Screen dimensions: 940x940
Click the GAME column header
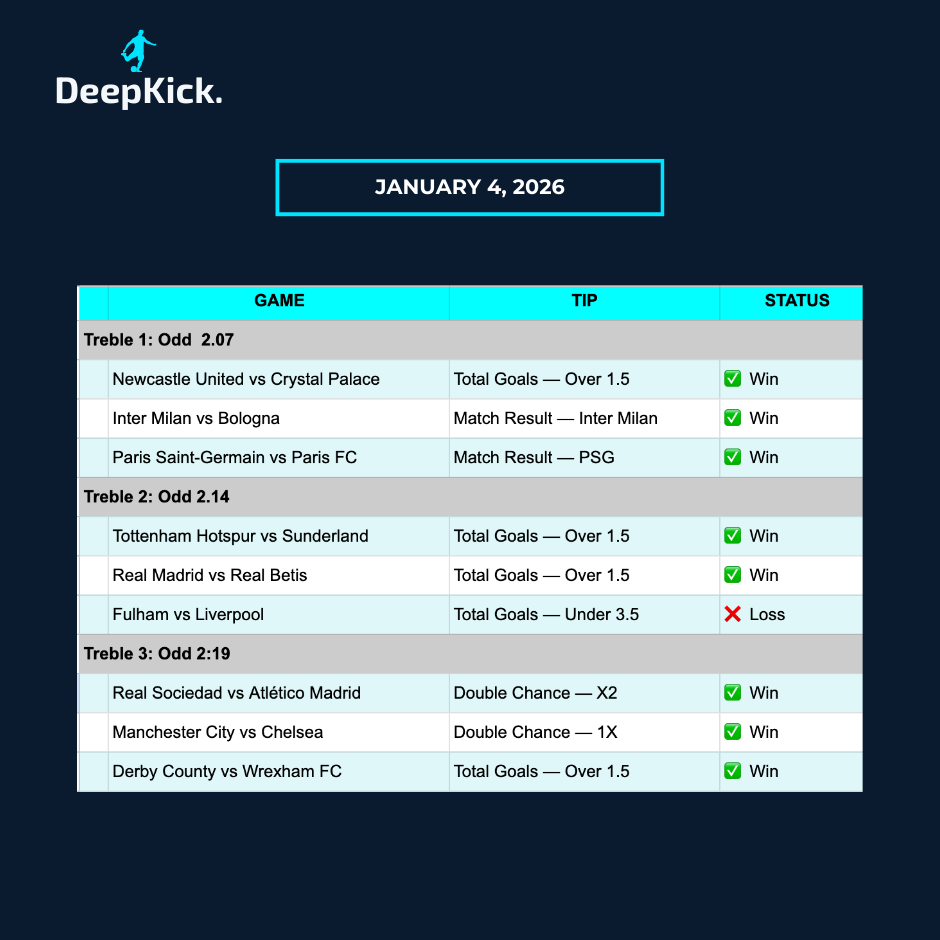tap(279, 301)
